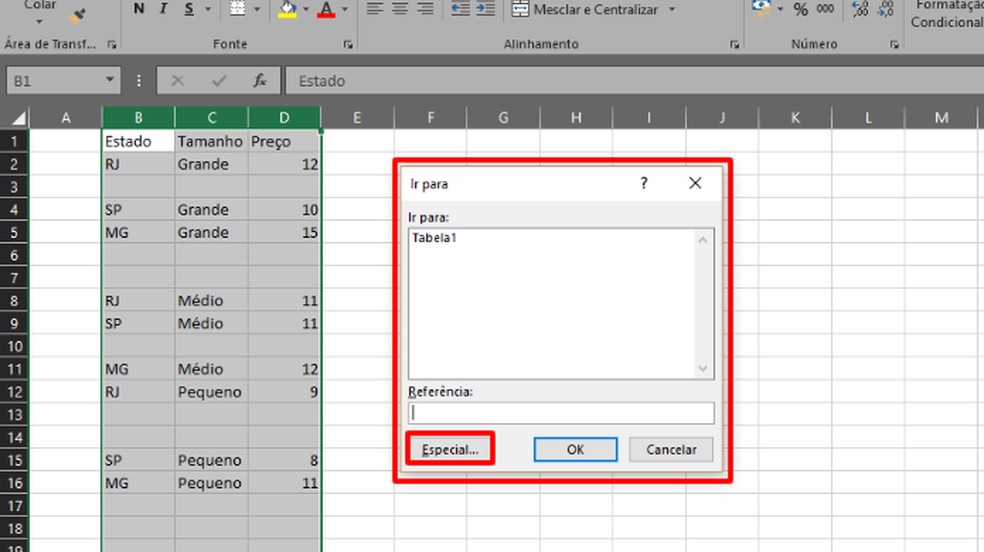Click the formula bar showing Estado
The image size is (984, 552).
(x=634, y=81)
